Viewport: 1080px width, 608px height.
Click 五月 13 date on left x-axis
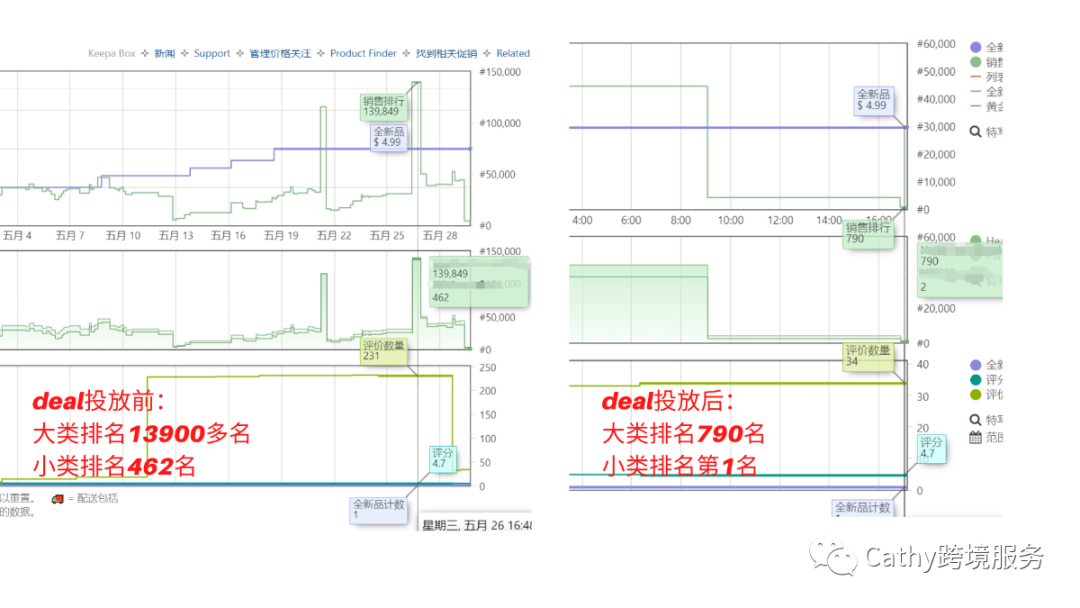pyautogui.click(x=176, y=235)
